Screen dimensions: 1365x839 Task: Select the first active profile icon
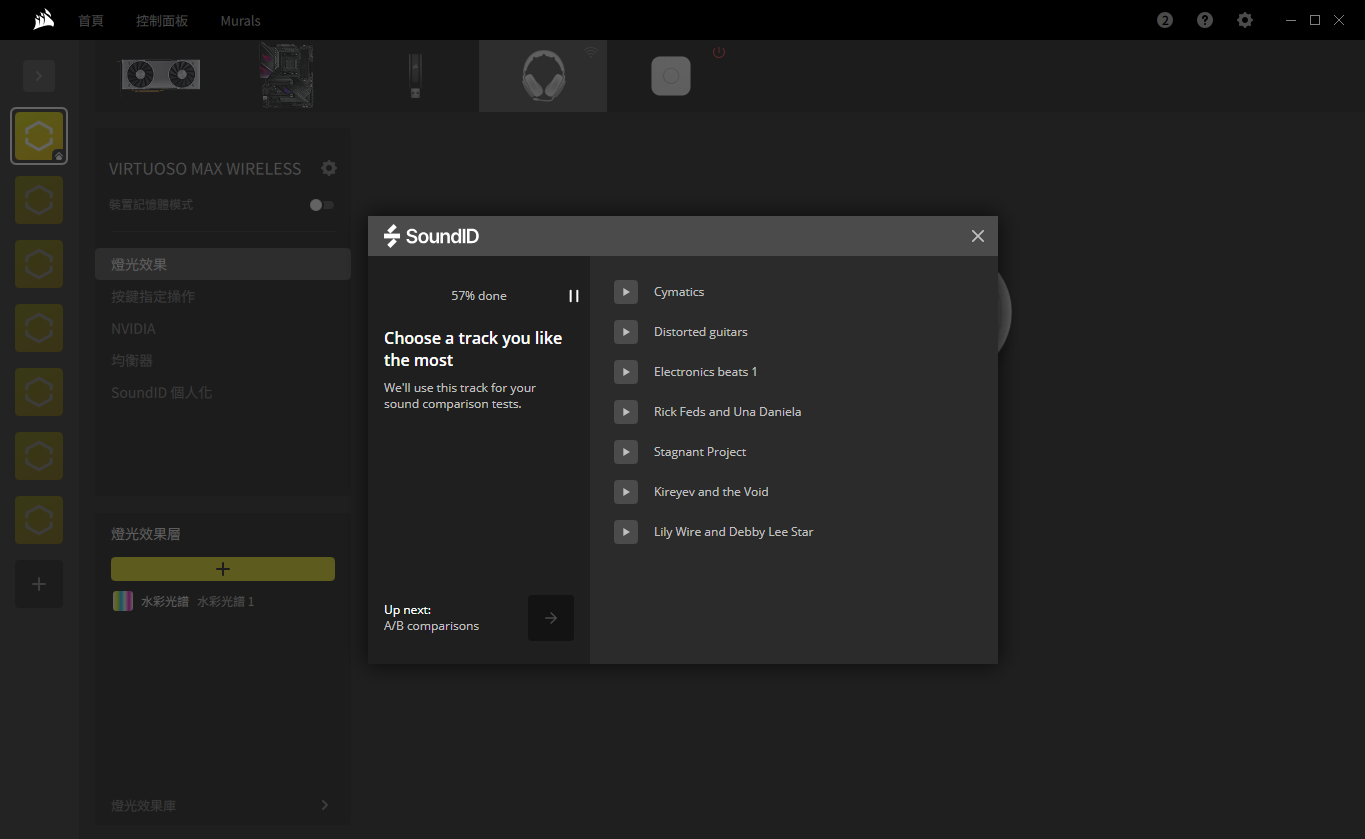(x=39, y=136)
